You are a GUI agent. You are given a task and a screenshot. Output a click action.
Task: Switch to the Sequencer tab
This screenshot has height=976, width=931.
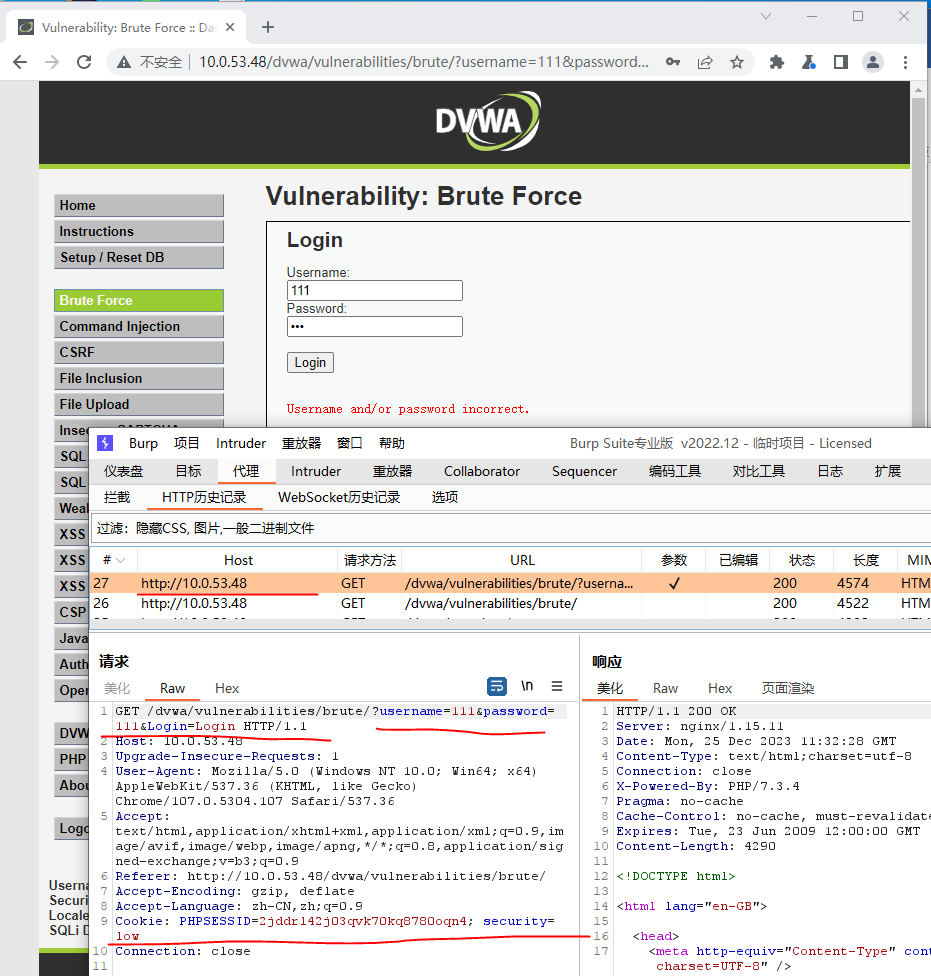tap(584, 471)
